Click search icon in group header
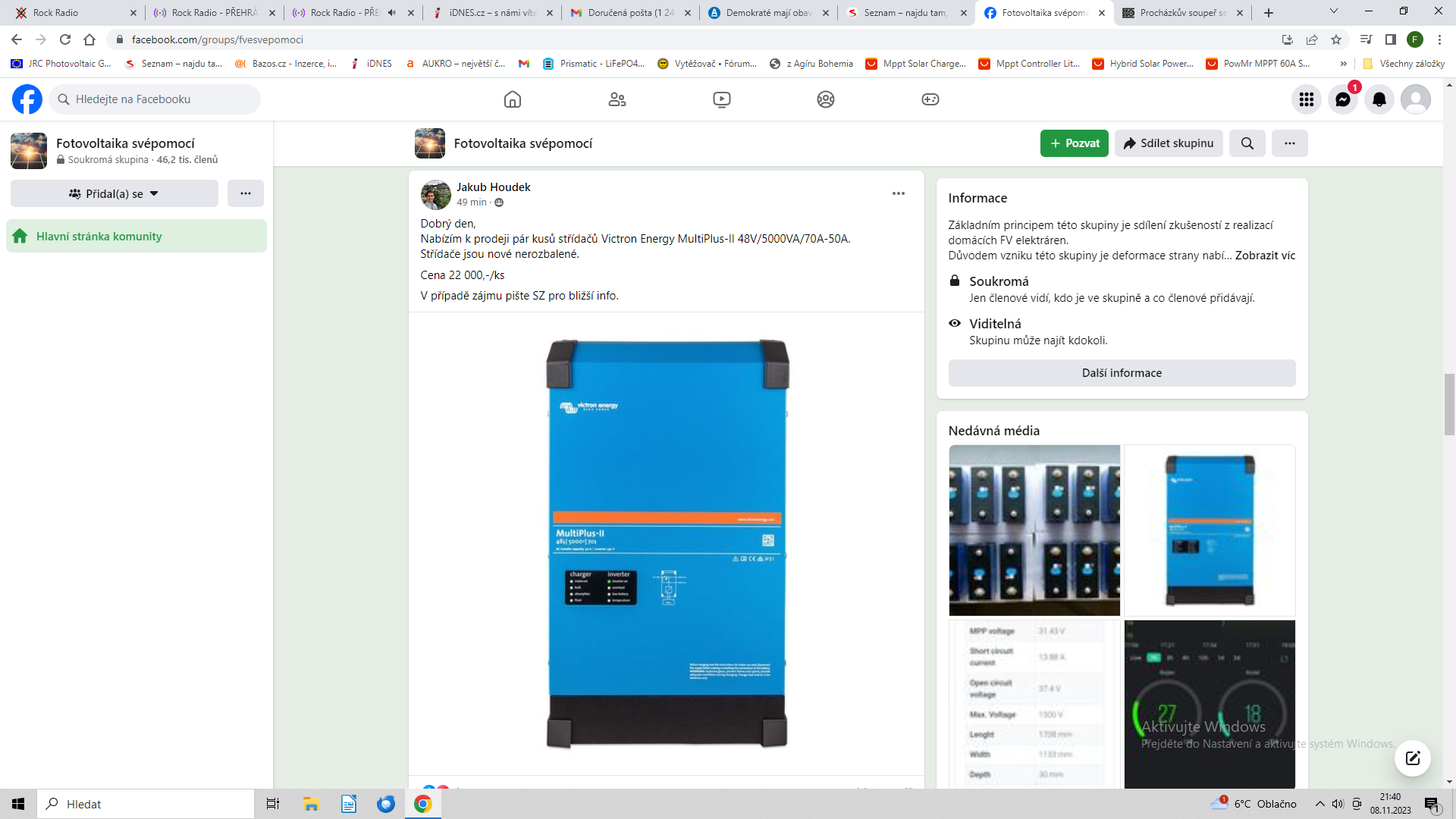Image resolution: width=1456 pixels, height=819 pixels. click(1247, 143)
